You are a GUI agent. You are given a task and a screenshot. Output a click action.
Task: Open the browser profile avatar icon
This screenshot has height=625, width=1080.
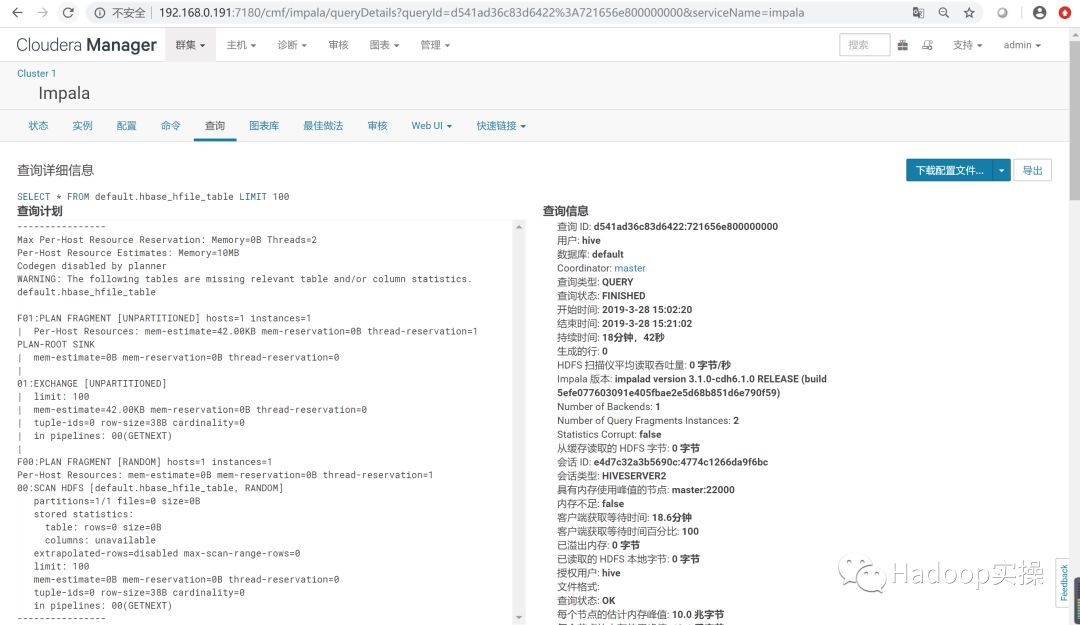coord(1039,12)
